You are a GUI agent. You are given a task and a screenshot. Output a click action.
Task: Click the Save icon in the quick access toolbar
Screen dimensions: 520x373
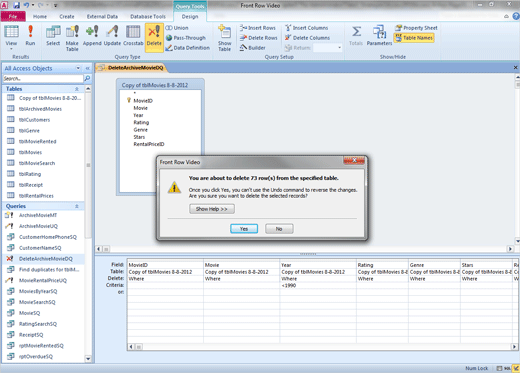(16, 5)
